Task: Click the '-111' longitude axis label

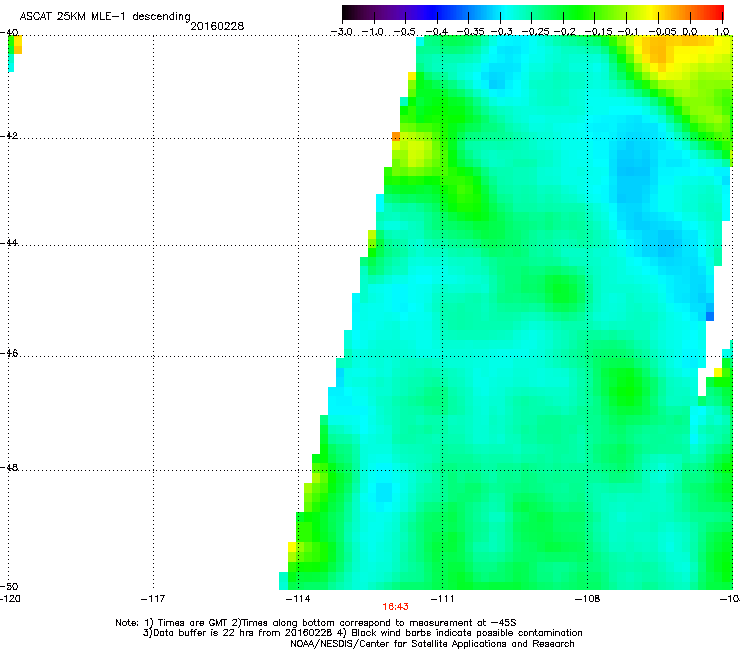Action: pos(443,599)
